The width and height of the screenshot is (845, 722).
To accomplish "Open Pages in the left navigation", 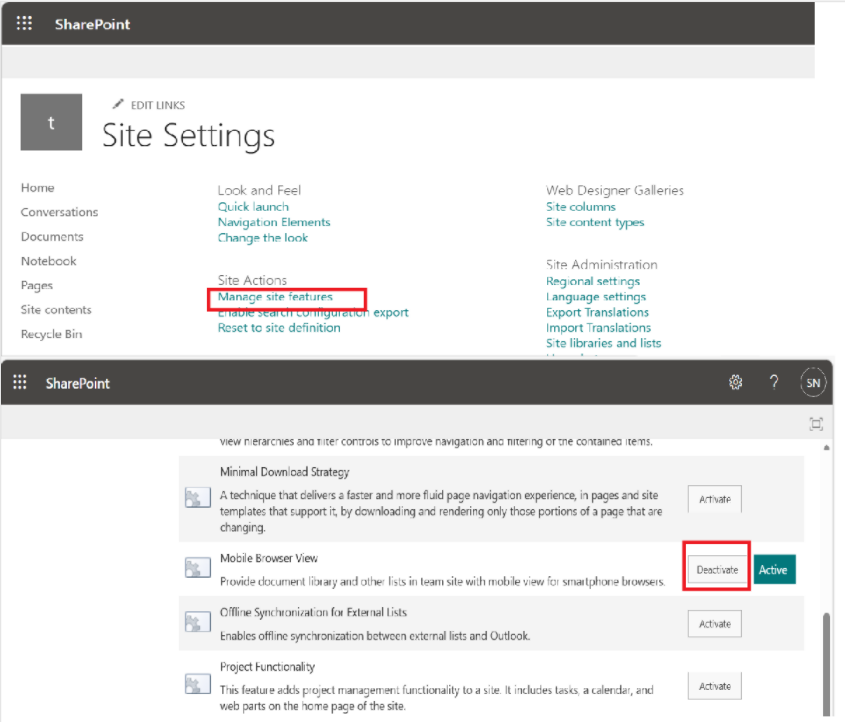I will click(37, 286).
